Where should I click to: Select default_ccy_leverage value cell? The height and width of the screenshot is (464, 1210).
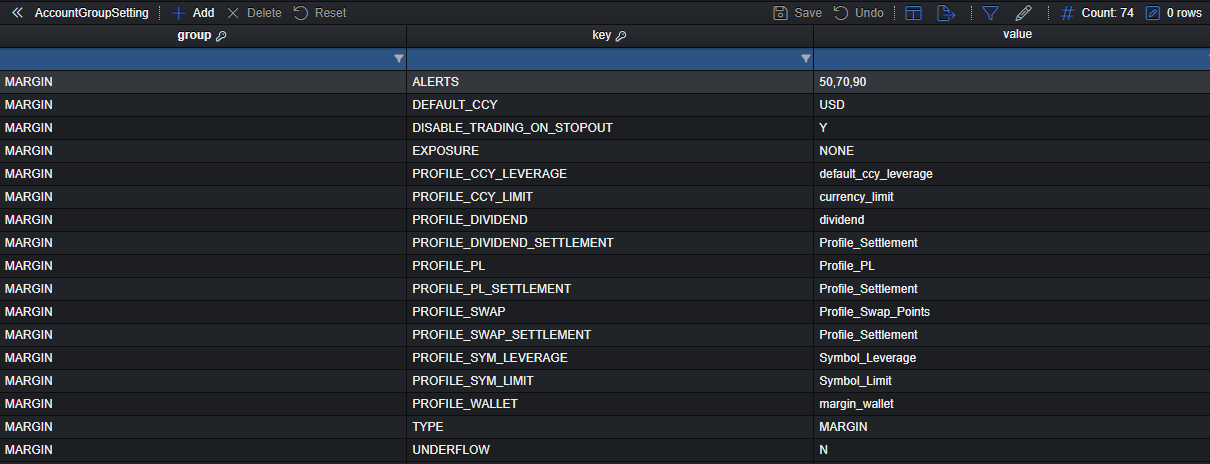pyautogui.click(x=1012, y=174)
